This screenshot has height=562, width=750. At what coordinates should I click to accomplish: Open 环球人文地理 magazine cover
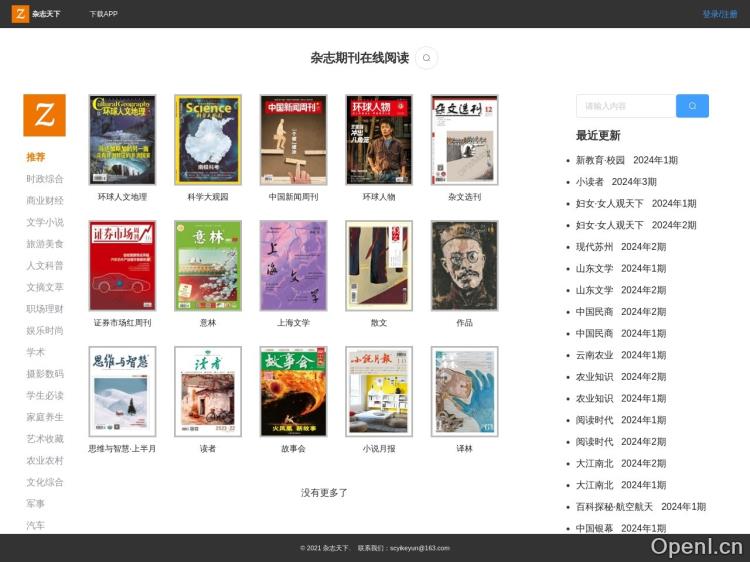click(x=122, y=140)
